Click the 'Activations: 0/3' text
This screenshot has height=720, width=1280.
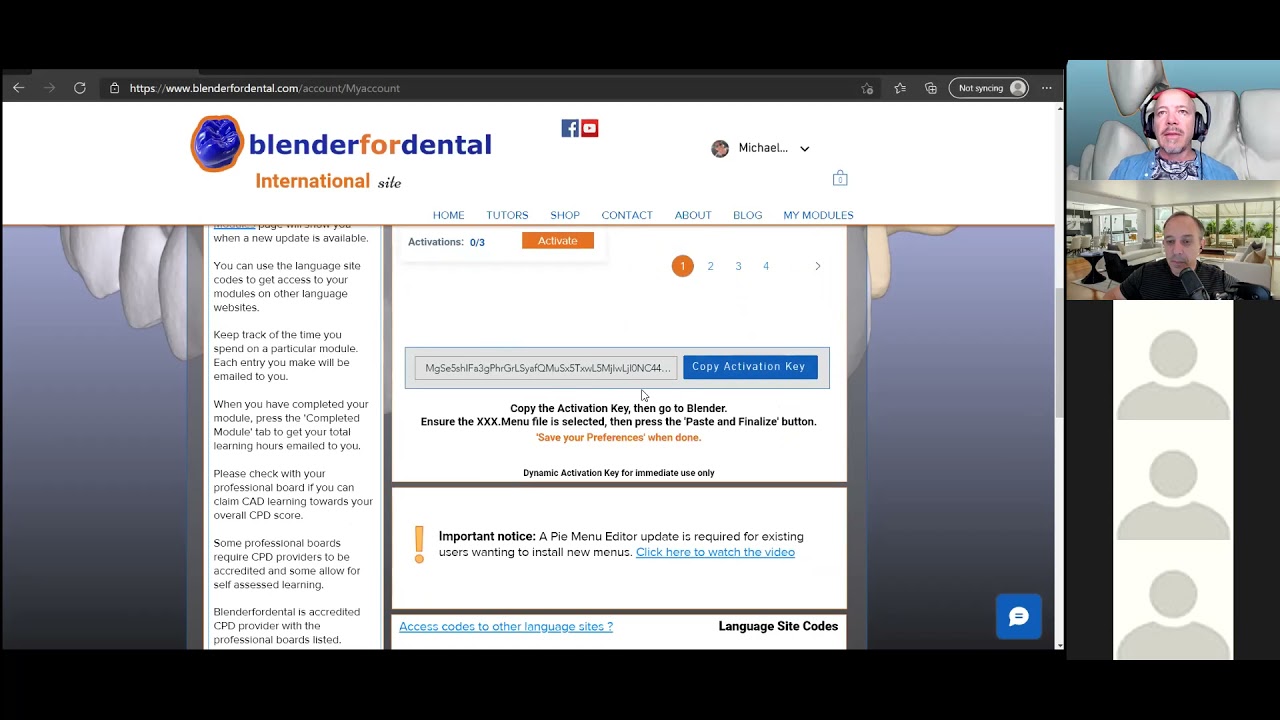tap(446, 242)
